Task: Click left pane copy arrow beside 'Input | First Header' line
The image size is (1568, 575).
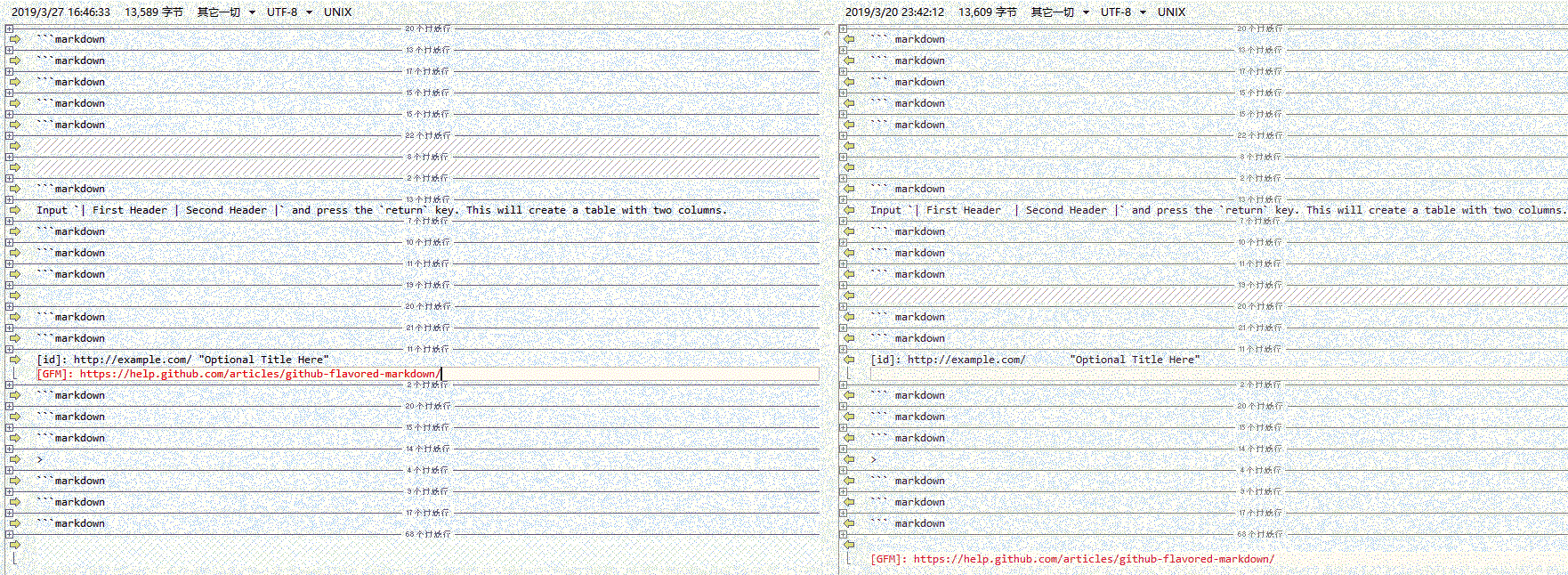Action: [x=15, y=210]
